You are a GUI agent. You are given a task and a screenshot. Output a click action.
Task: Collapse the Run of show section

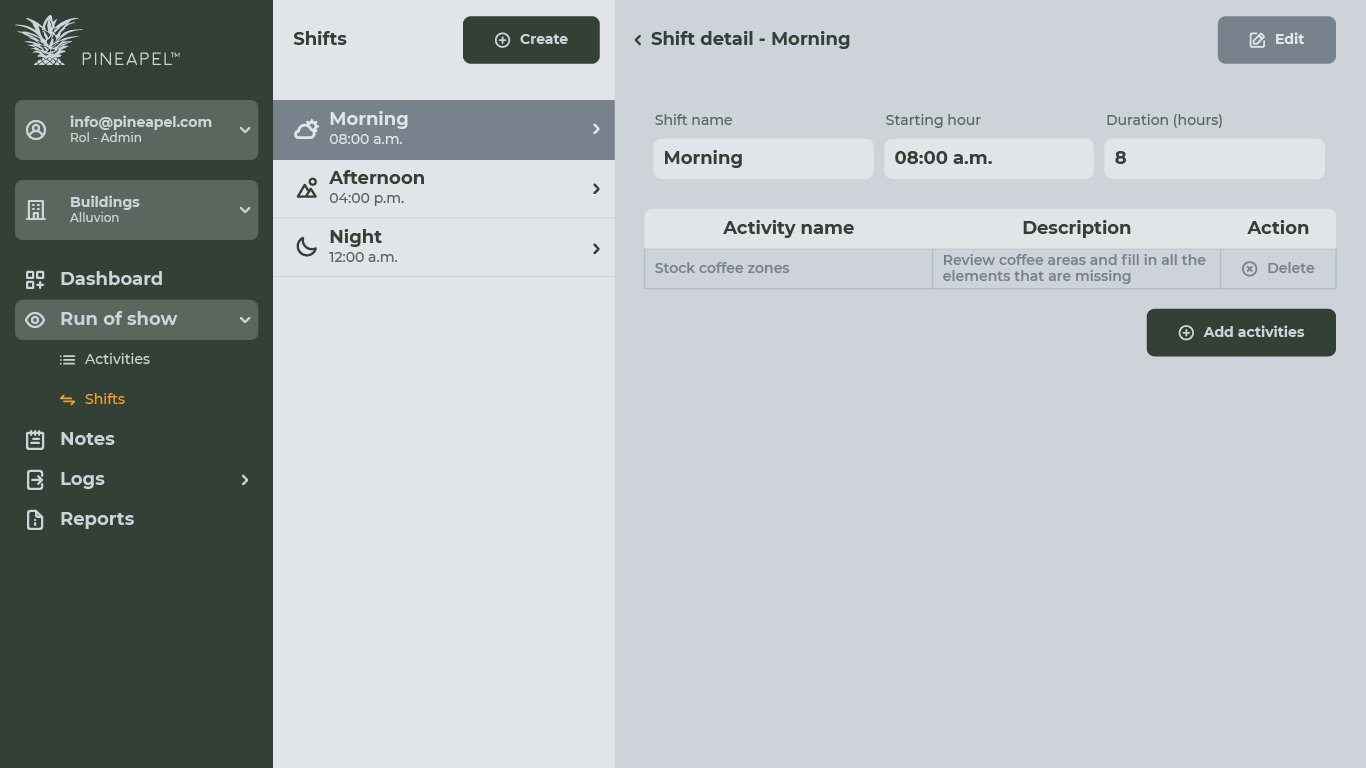point(244,320)
